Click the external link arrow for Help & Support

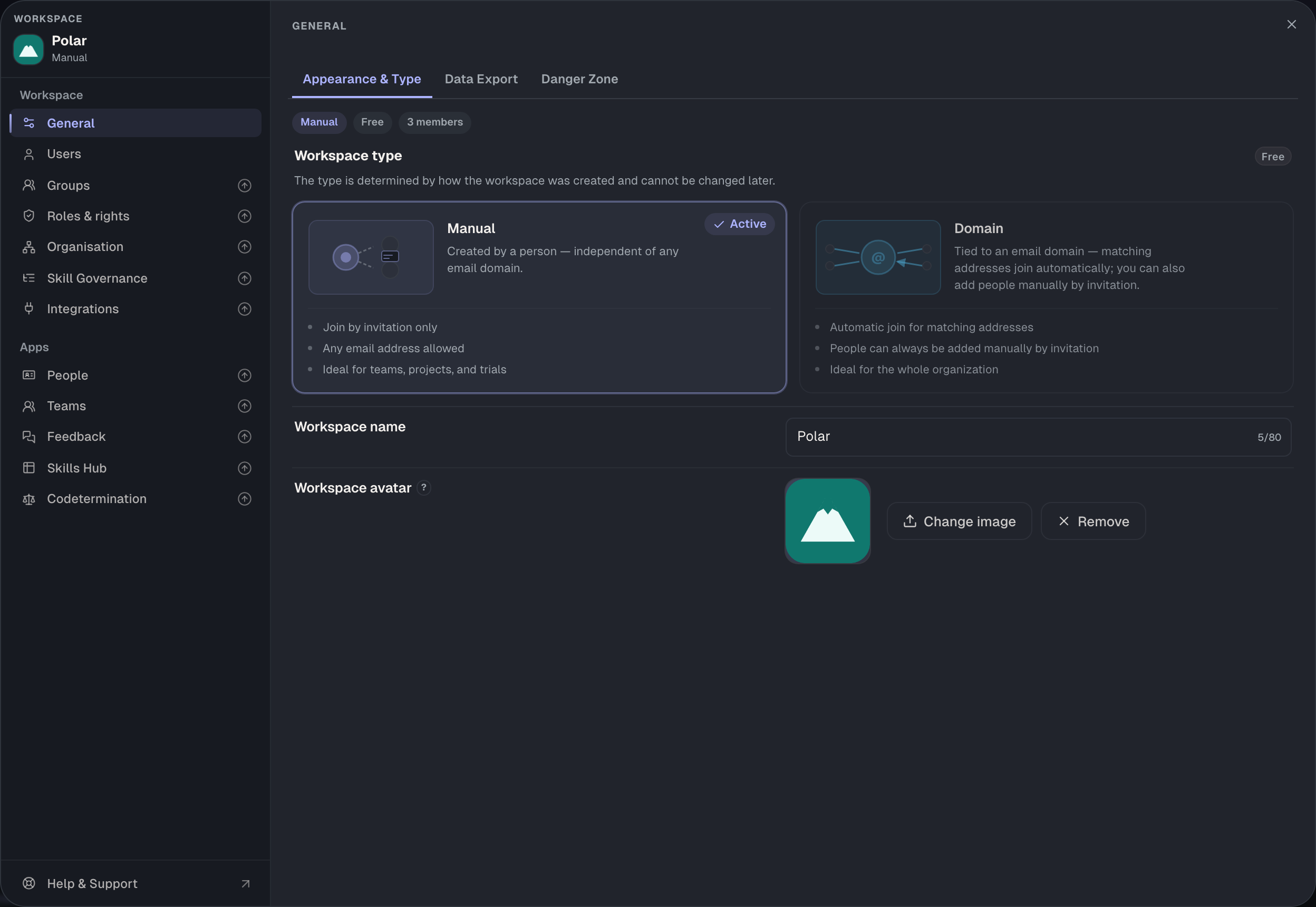coord(246,883)
